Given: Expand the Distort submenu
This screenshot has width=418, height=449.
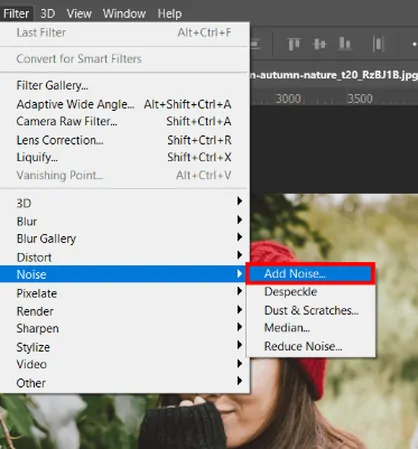Looking at the screenshot, I should tap(124, 257).
